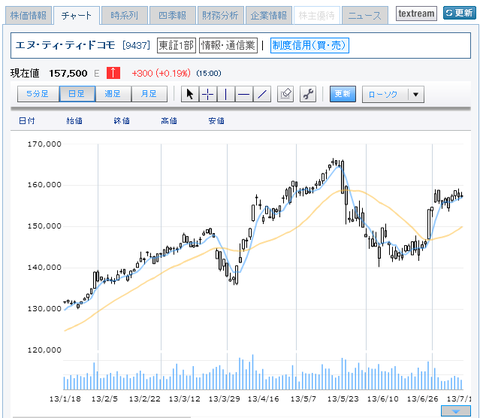Click the horizontal scrollbar under the chart
Image resolution: width=480 pixels, height=418 pixels.
(x=102, y=417)
